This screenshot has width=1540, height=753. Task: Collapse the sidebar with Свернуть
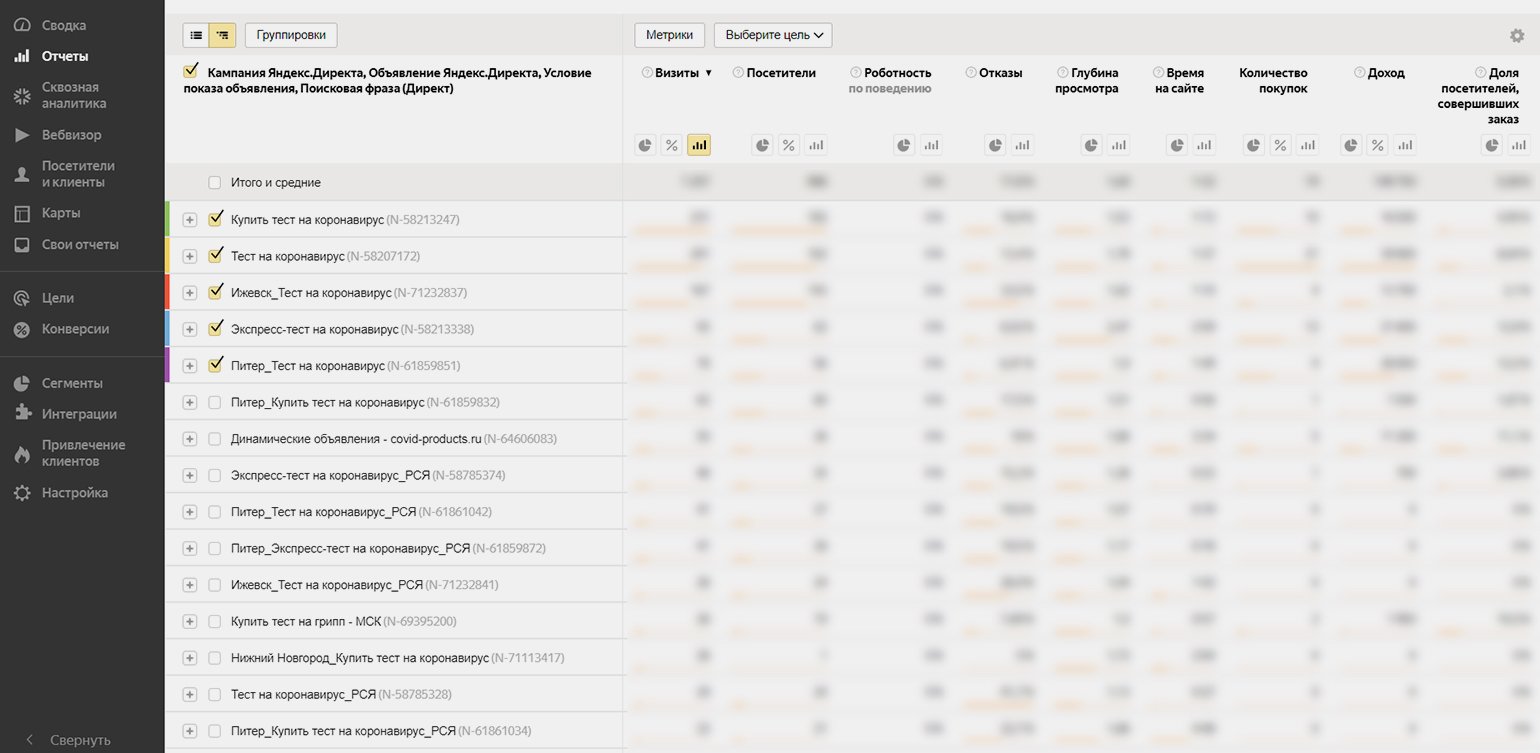68,740
